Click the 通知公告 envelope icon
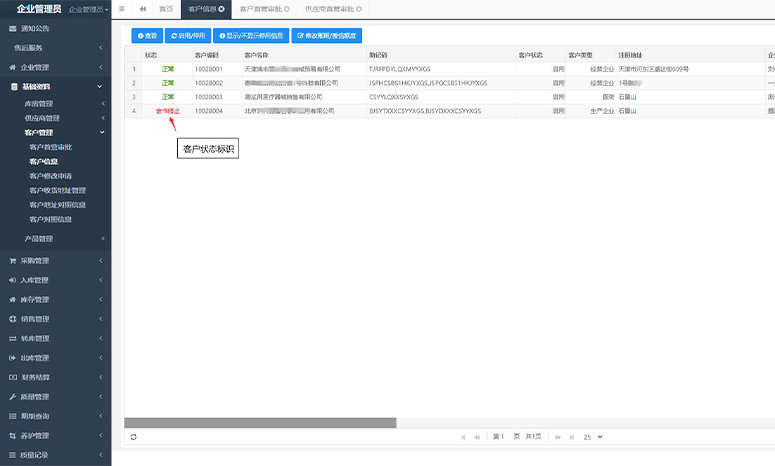 coord(12,29)
